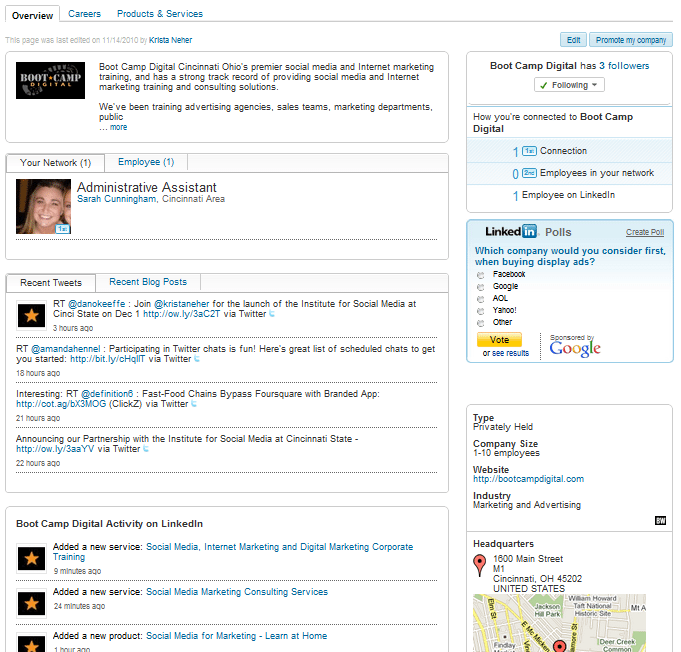Click the 2nd-degree badge next to Employees in your network
Viewport: 681px width, 652px height.
pos(529,173)
